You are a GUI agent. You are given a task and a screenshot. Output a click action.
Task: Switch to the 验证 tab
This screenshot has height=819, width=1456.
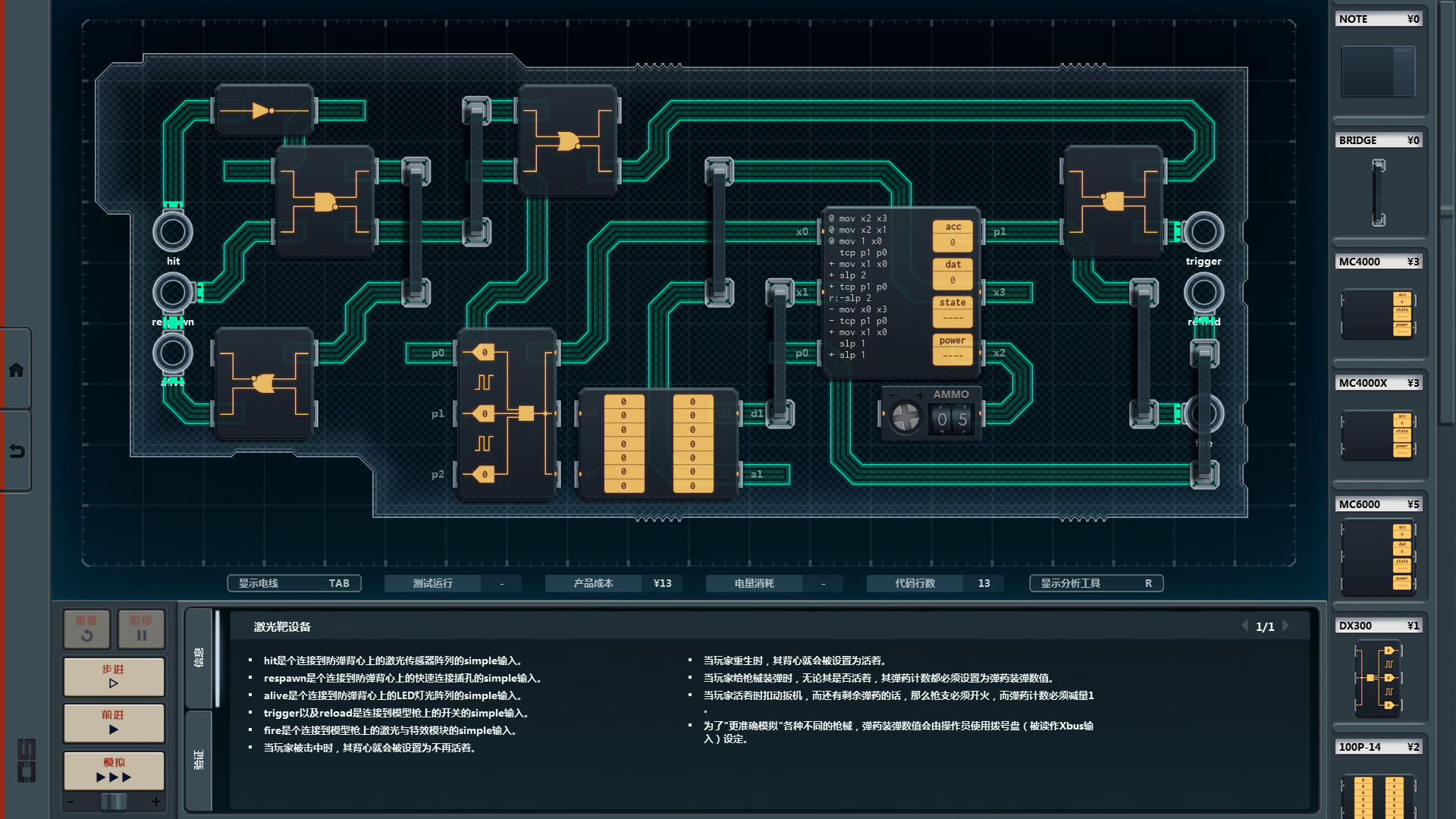coord(199,760)
